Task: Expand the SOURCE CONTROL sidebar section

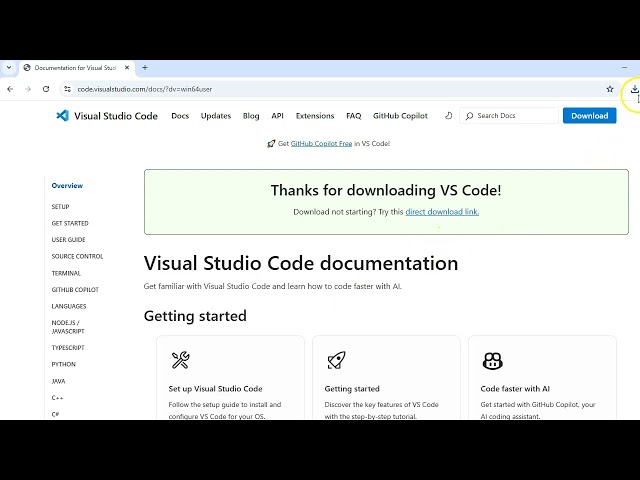Action: click(x=77, y=256)
